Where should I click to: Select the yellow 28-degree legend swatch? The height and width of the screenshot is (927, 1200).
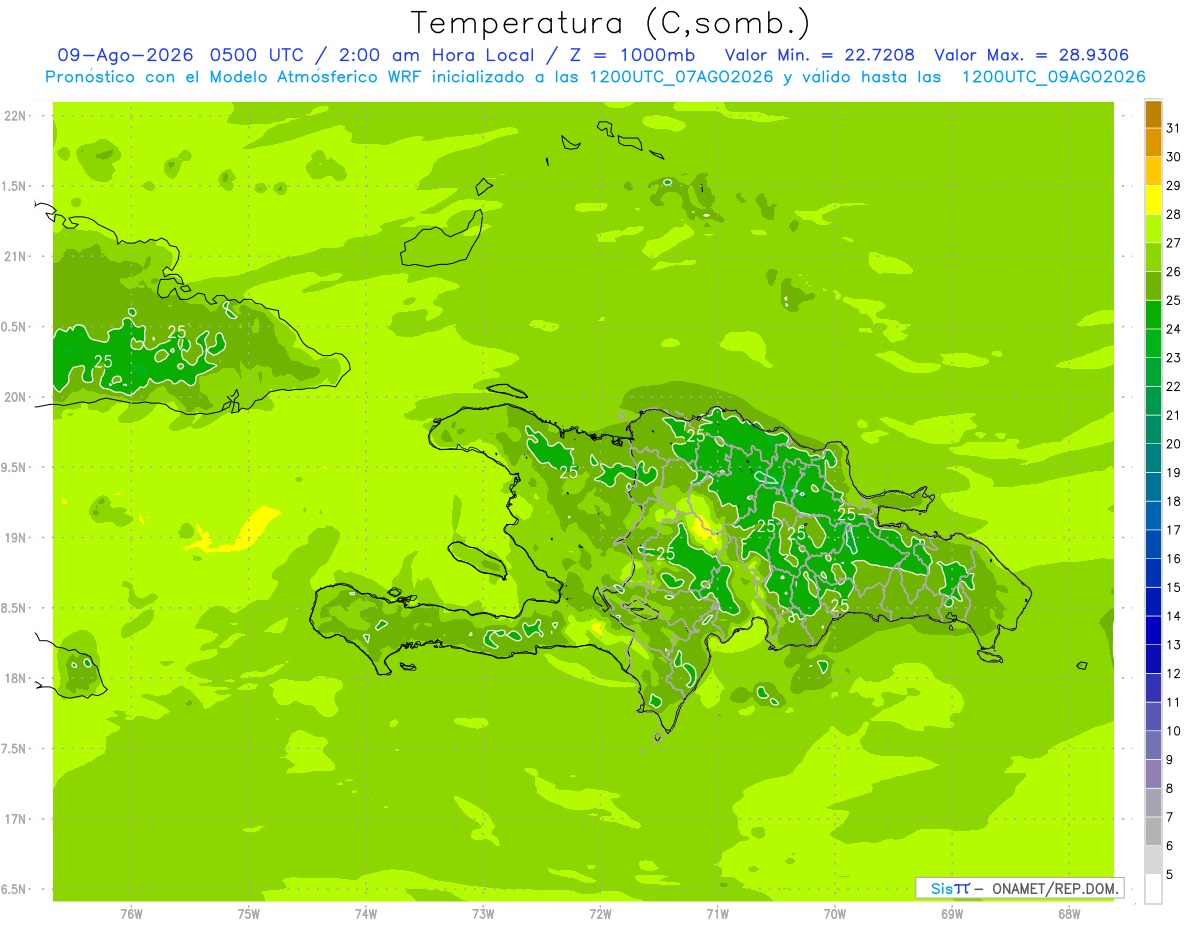(1153, 201)
